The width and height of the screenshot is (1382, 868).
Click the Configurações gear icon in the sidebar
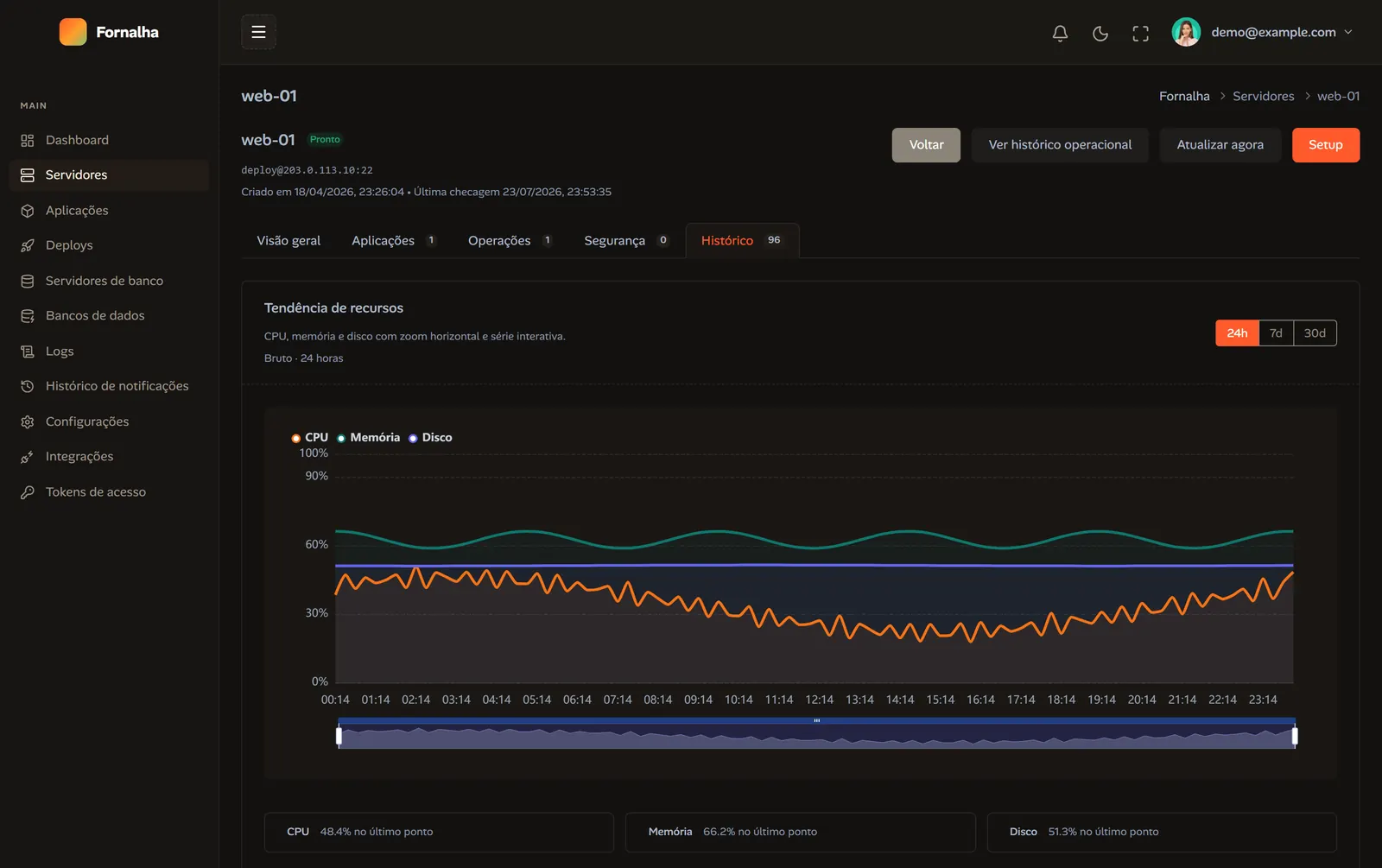point(28,421)
